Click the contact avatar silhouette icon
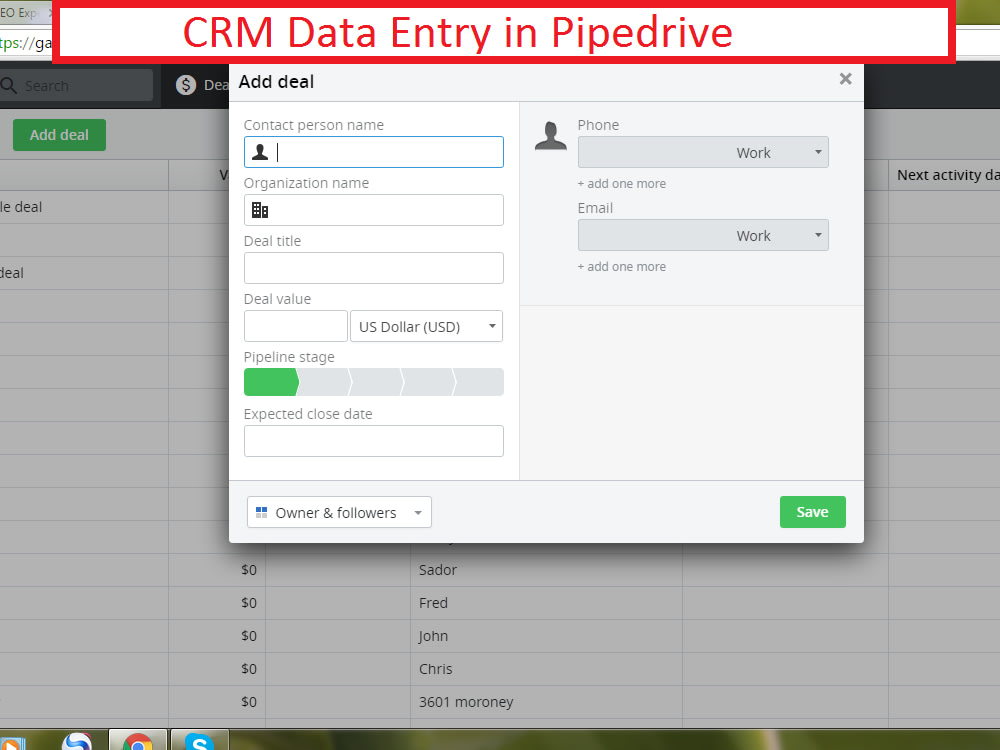The image size is (1000, 750). tap(551, 135)
